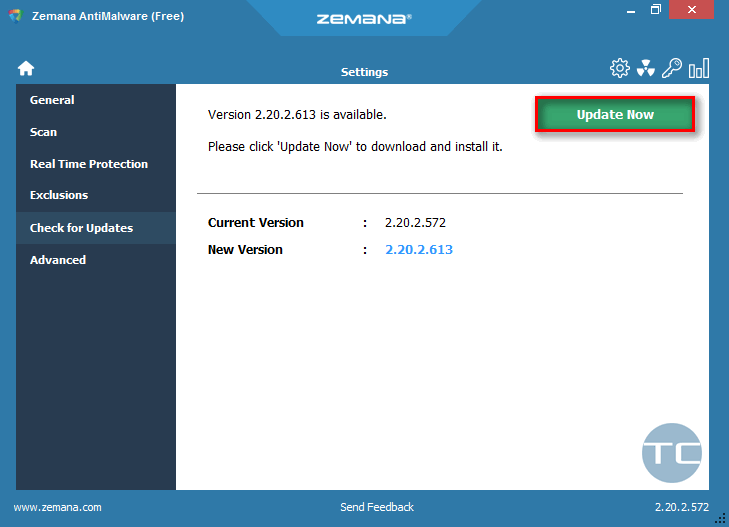Open the Settings gear icon
Image resolution: width=729 pixels, height=527 pixels.
coord(620,68)
